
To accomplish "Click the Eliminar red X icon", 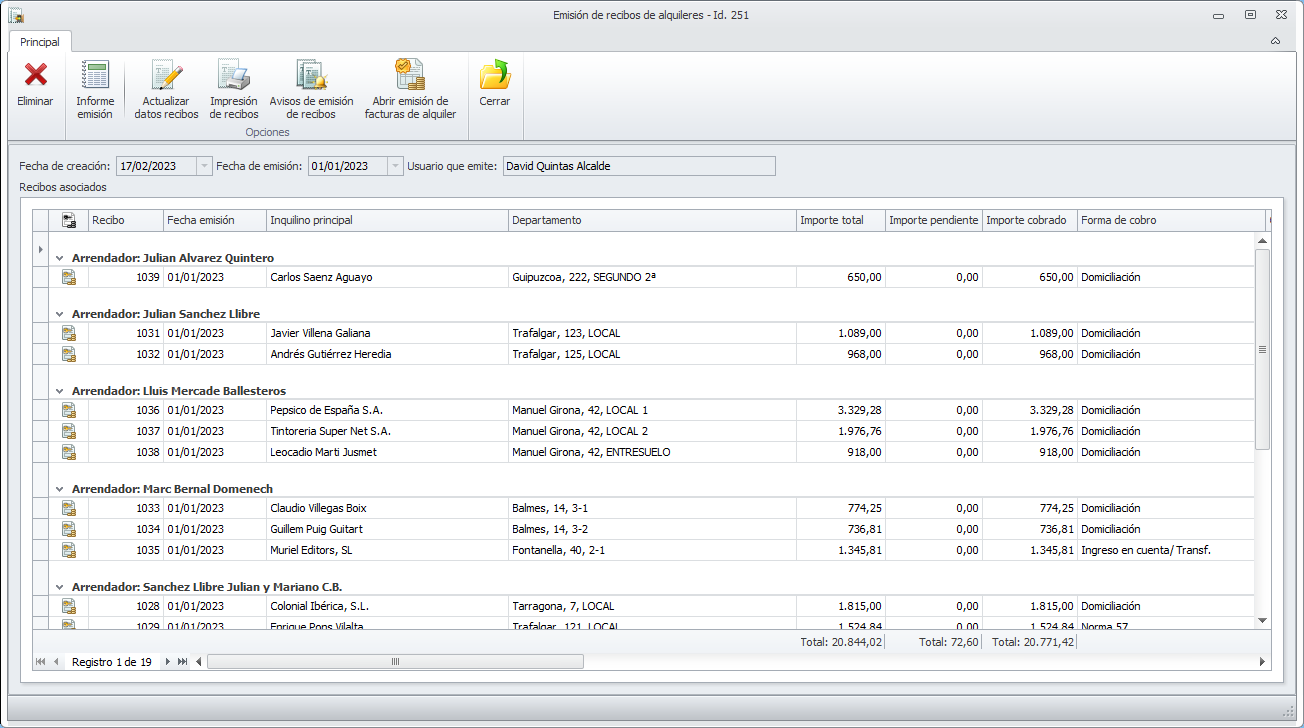I will tap(35, 76).
